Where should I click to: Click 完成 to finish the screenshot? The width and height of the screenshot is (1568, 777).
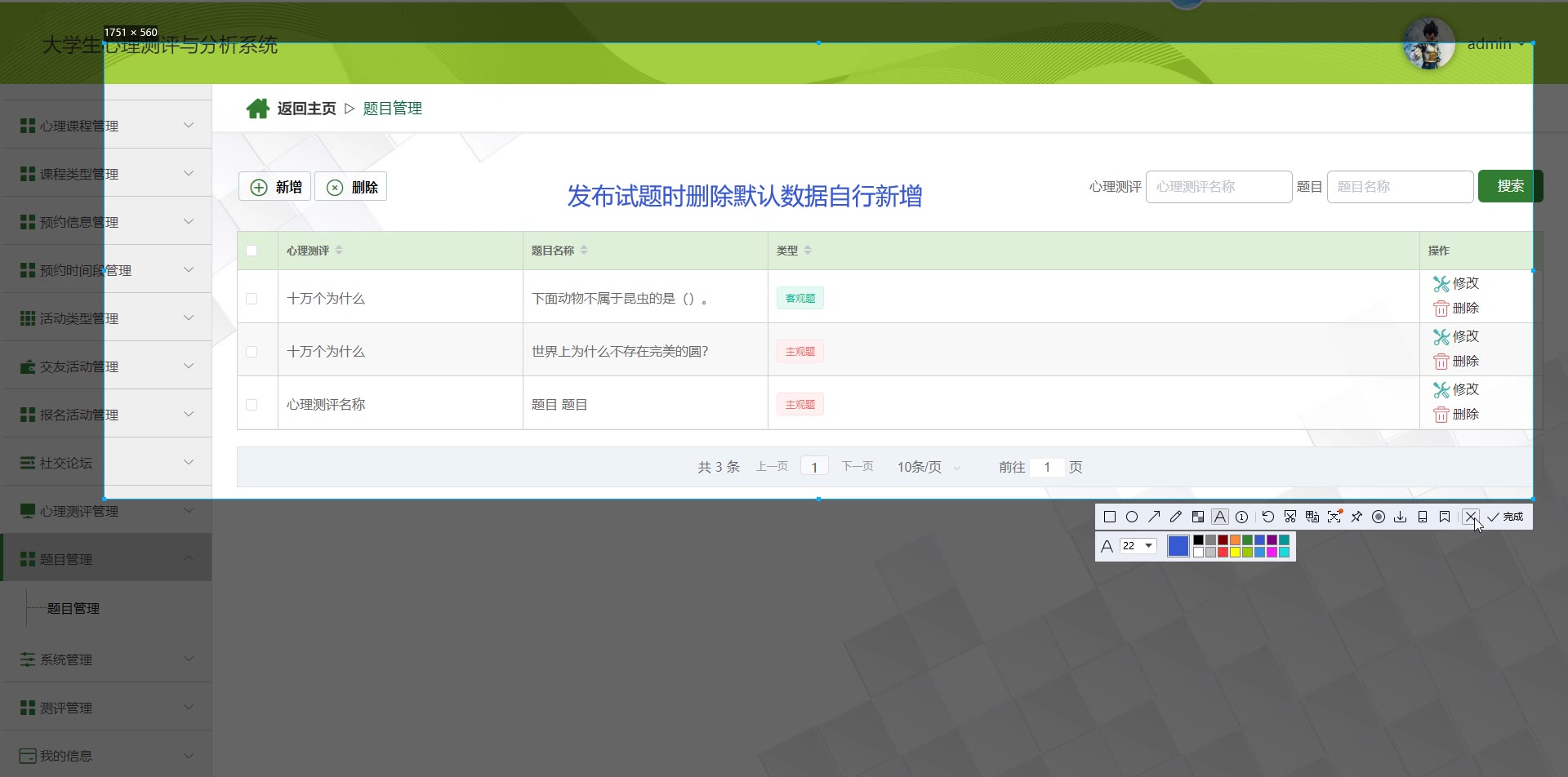click(x=1505, y=517)
